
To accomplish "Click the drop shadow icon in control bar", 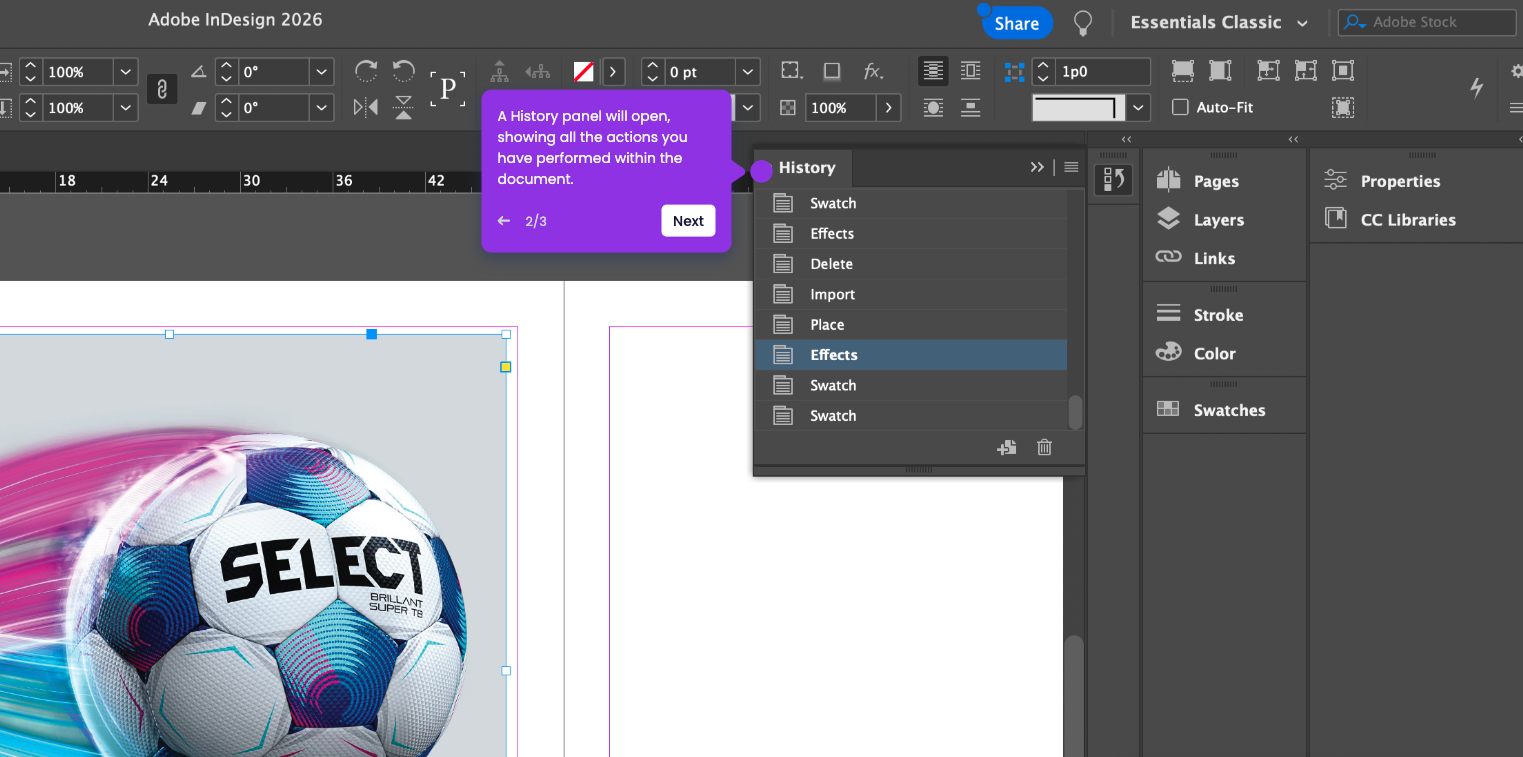I will (x=832, y=71).
